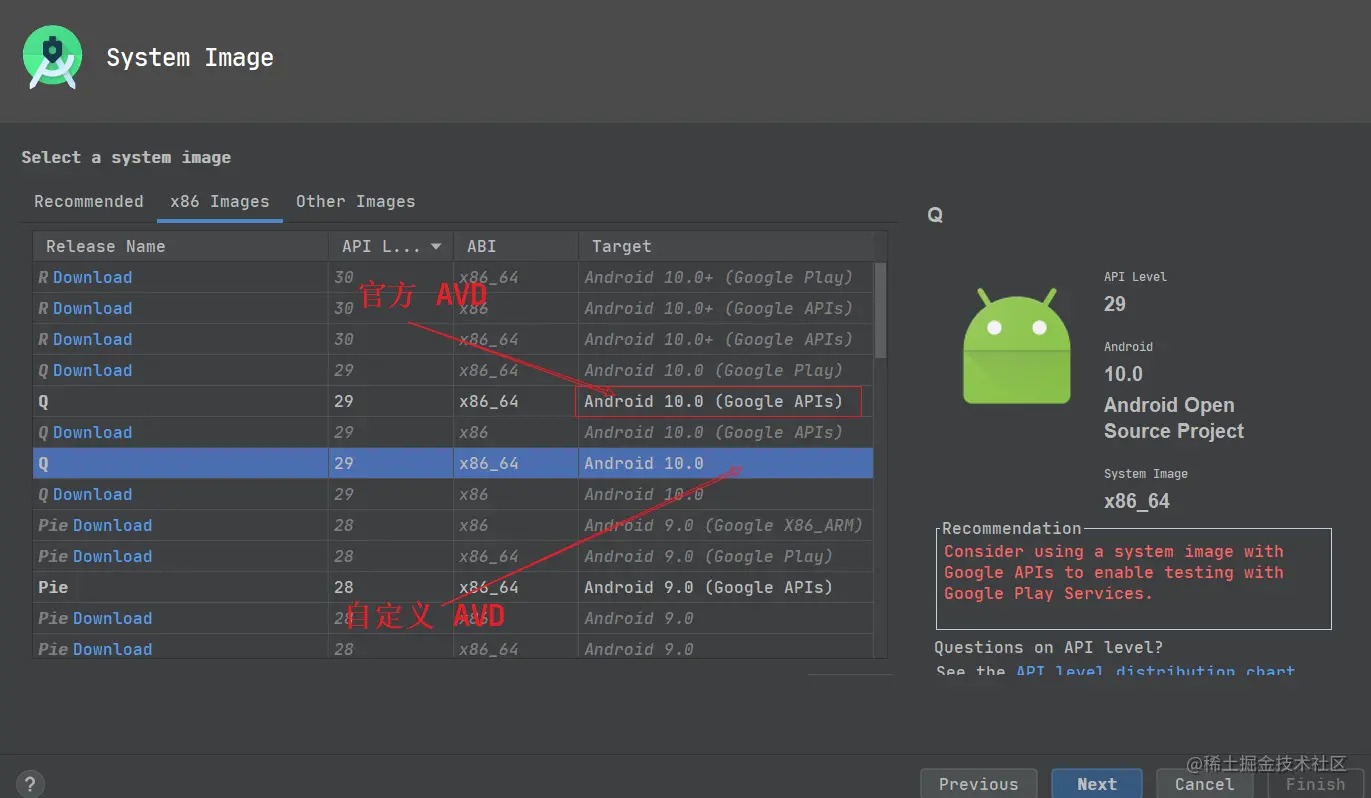Select Pie row Android 9.0 (Google APIs)

pos(453,587)
